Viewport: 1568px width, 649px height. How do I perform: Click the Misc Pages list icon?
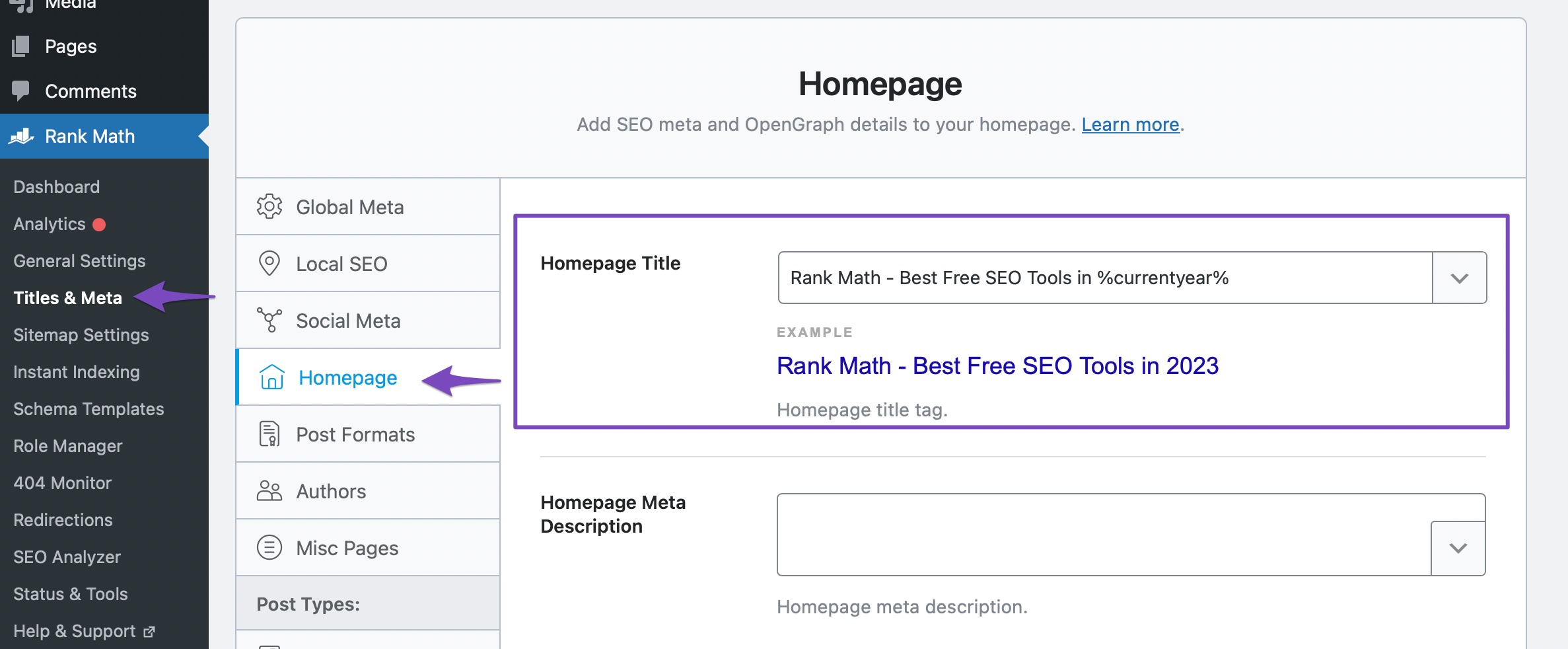tap(269, 548)
